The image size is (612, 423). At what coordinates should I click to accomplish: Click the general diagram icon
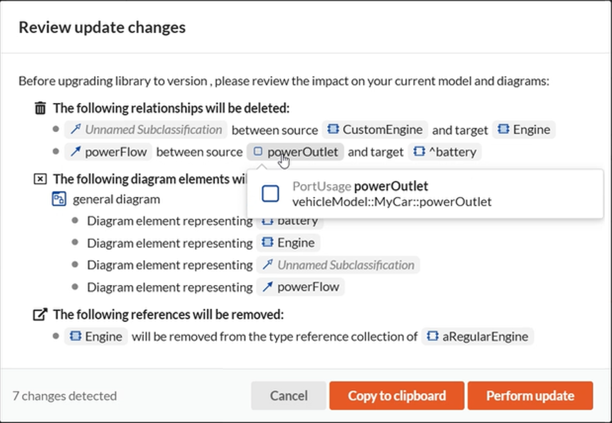(59, 200)
